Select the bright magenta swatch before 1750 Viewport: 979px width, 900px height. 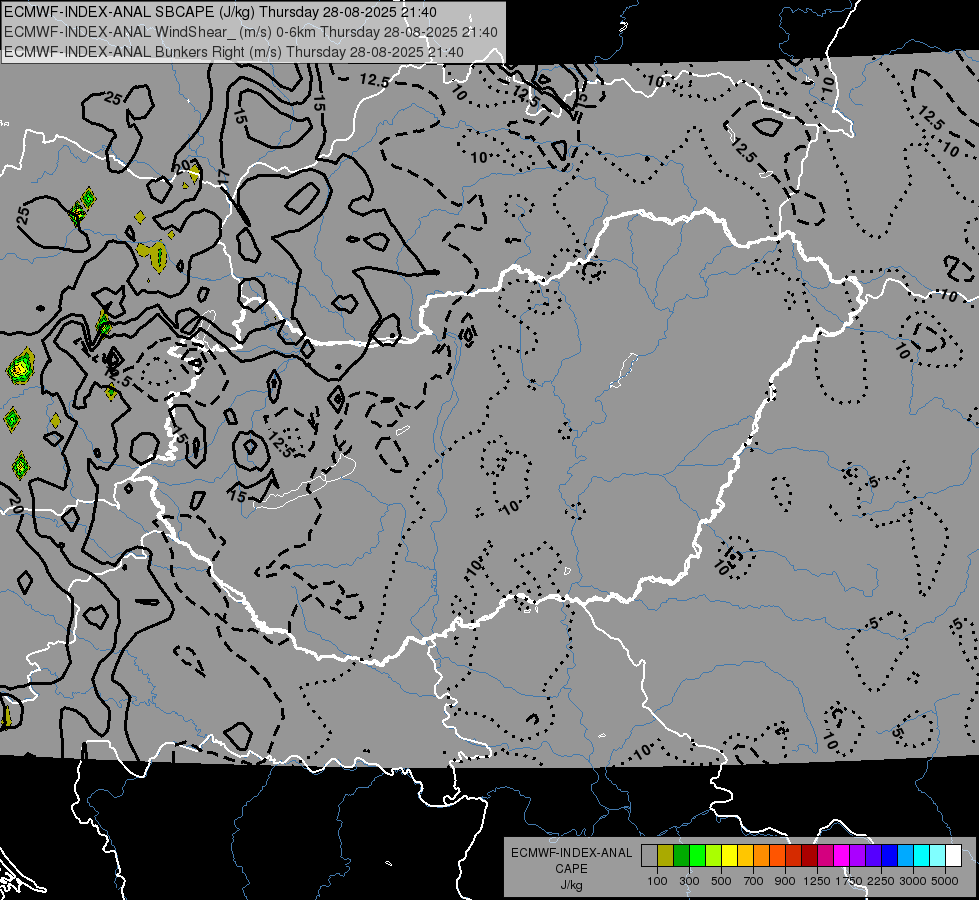click(x=842, y=856)
